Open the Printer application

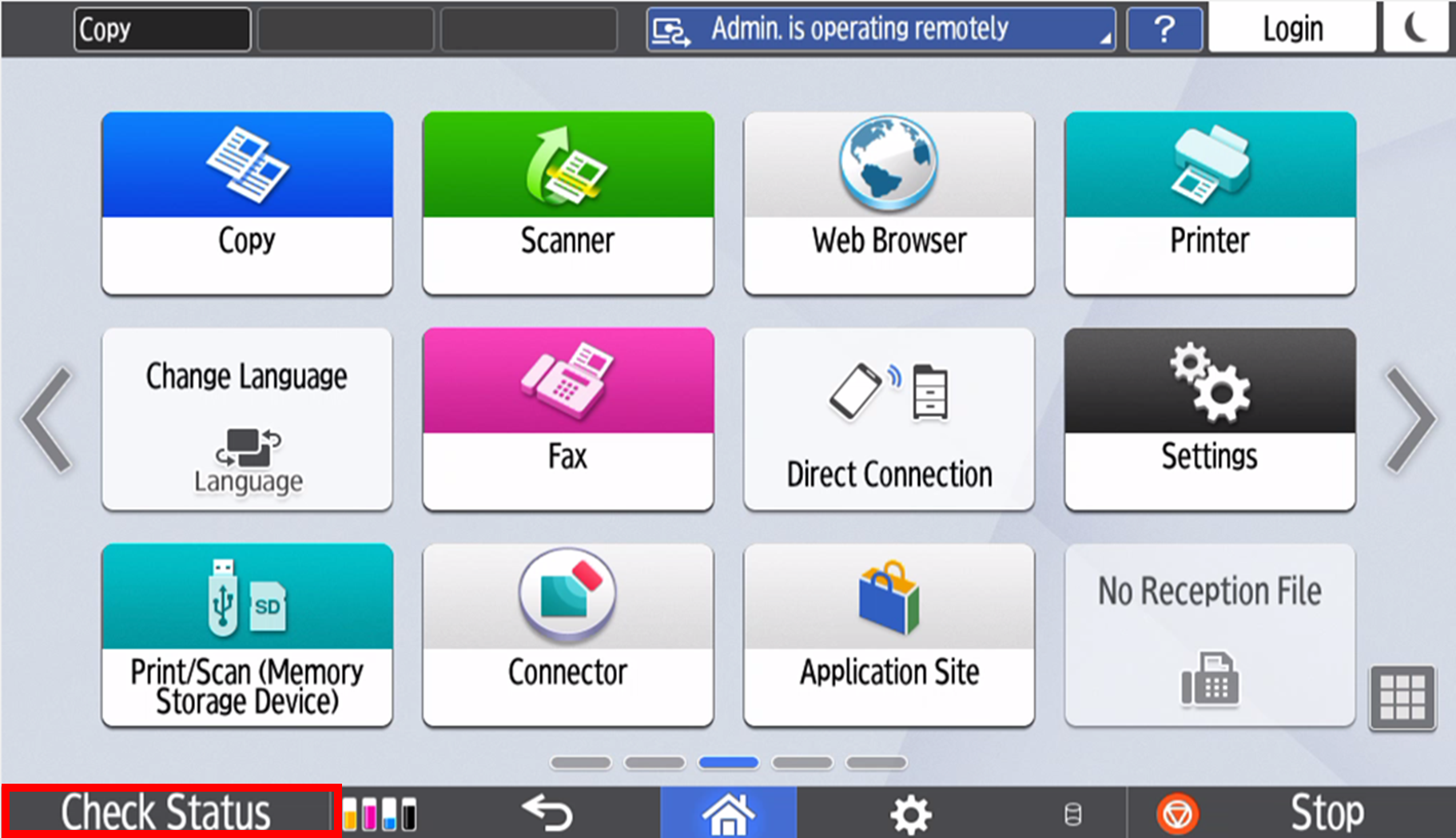pyautogui.click(x=1210, y=204)
